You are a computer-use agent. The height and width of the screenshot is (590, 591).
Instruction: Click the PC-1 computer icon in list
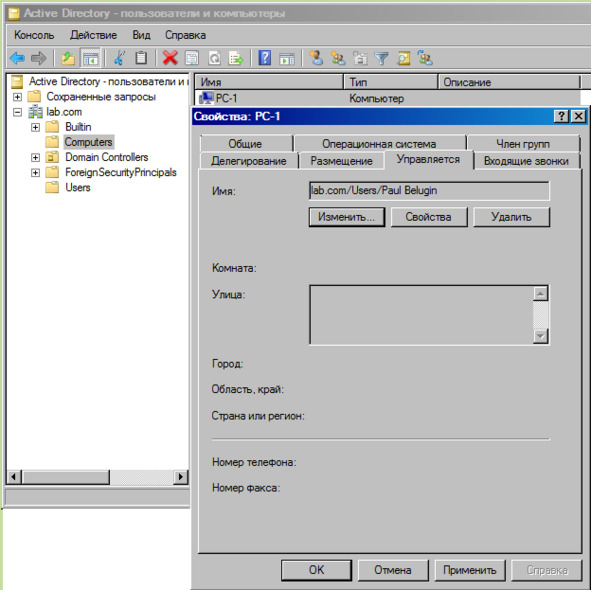tap(206, 98)
